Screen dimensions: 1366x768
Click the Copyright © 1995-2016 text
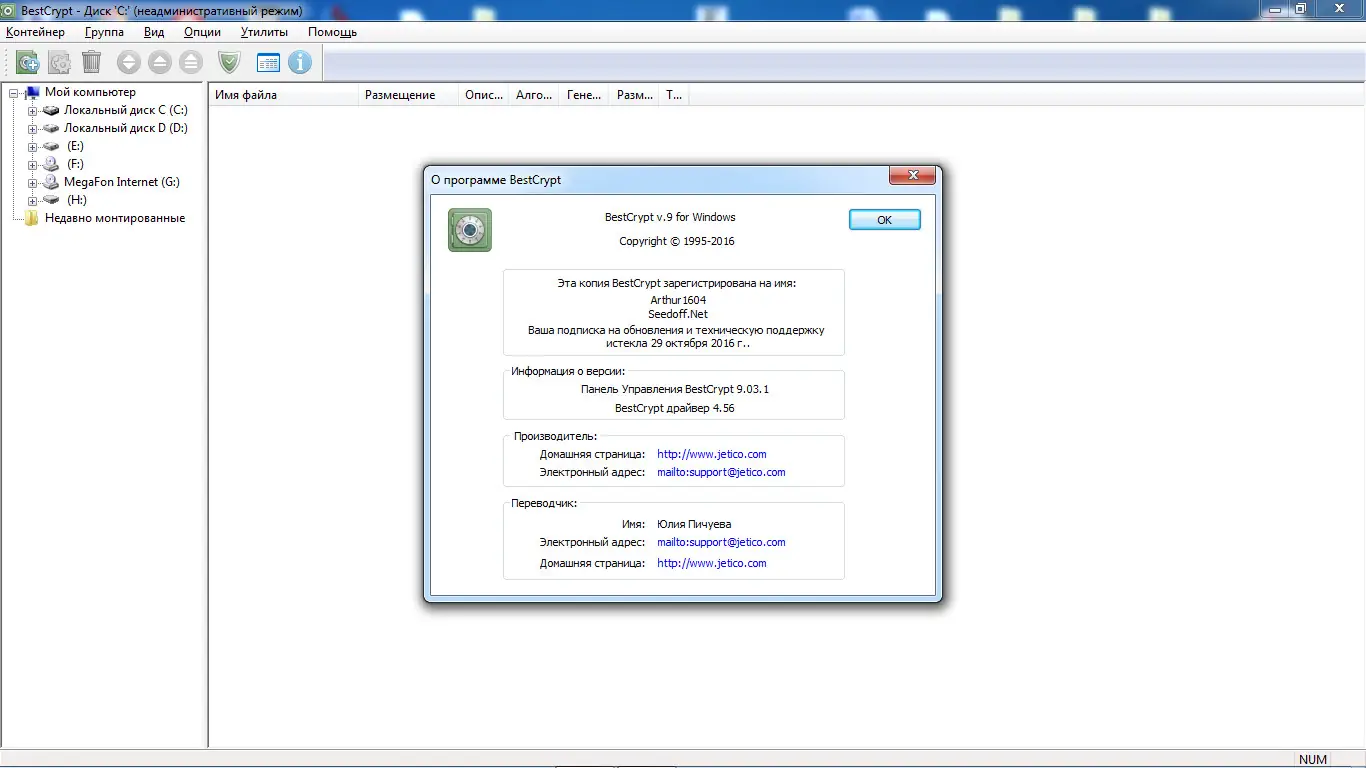coord(677,241)
